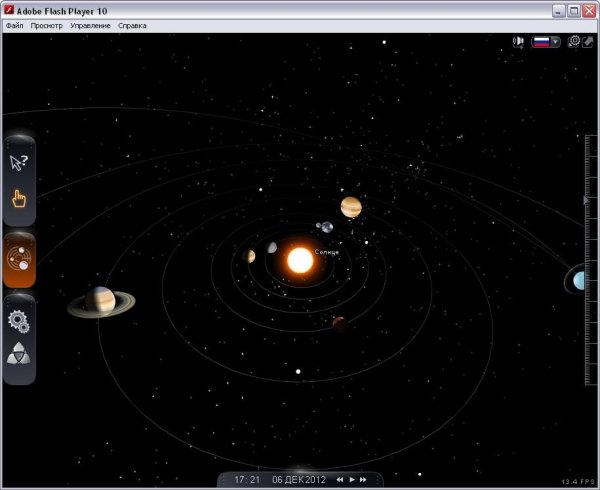Click the 06 ДЕК 2012 date display
This screenshot has height=490, width=600.
[299, 480]
